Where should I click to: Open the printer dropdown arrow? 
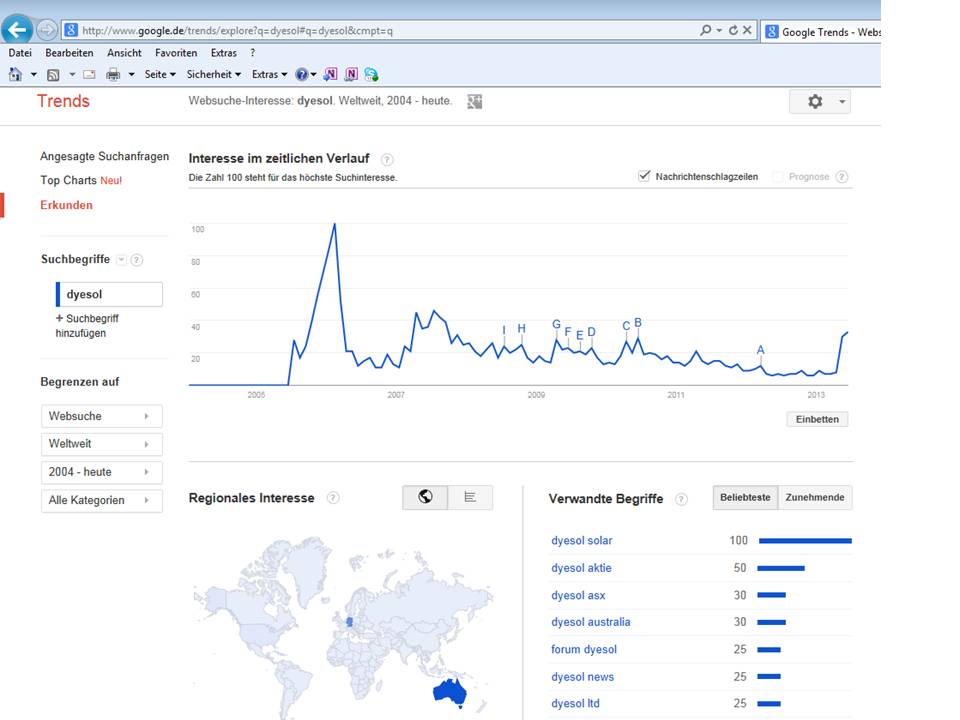coord(131,75)
